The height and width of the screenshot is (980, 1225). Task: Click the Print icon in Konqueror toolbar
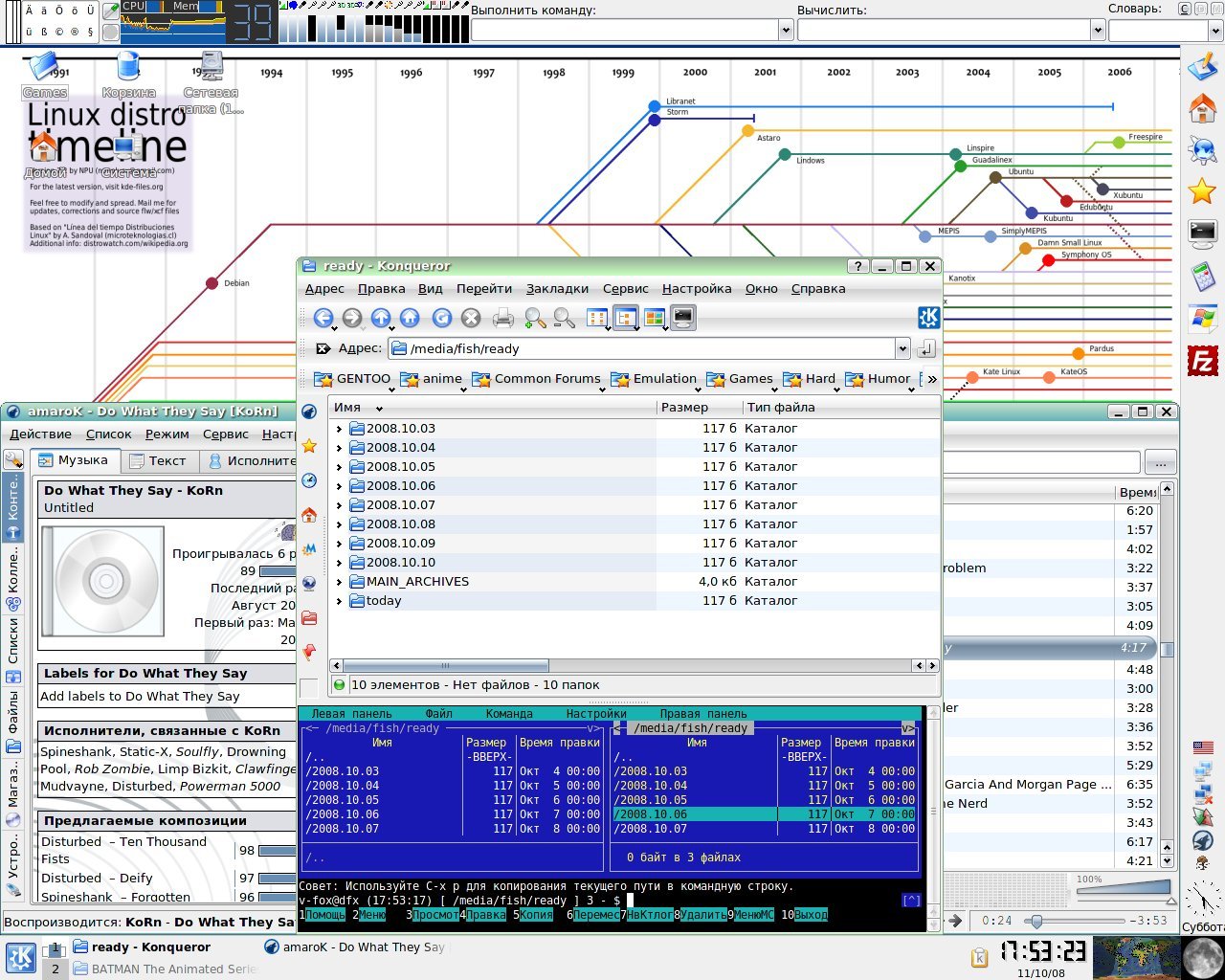[503, 318]
